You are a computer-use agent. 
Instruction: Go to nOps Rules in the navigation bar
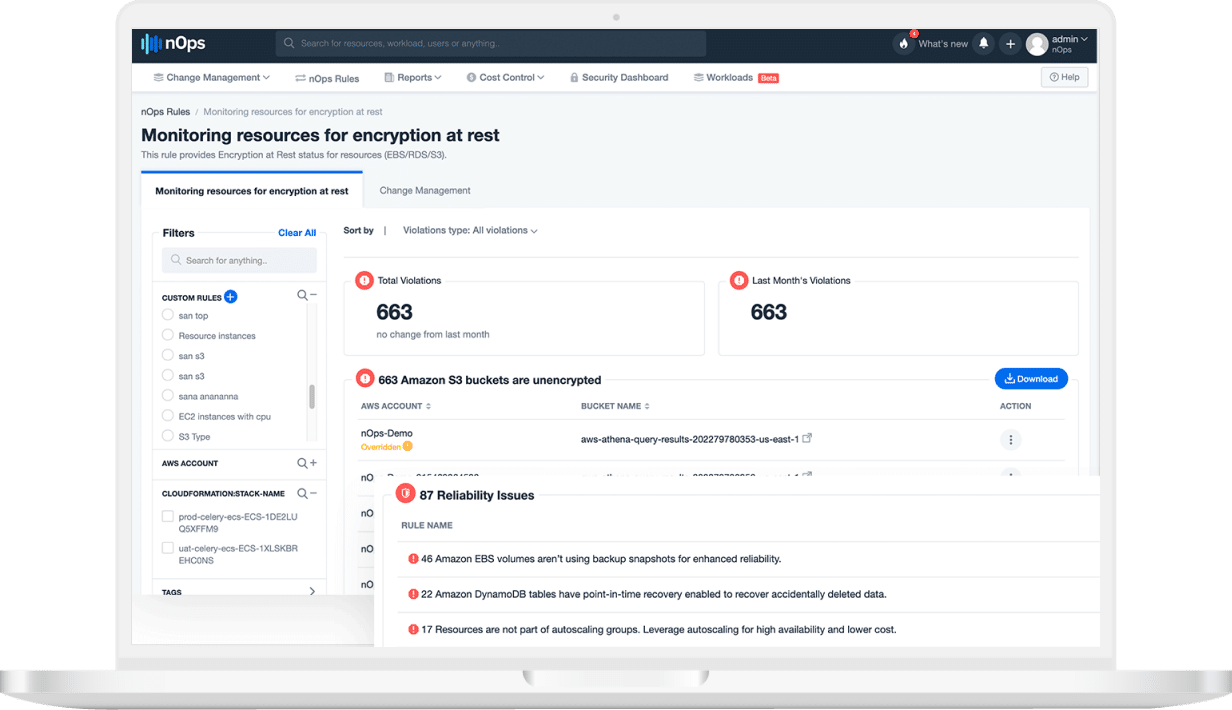point(327,77)
